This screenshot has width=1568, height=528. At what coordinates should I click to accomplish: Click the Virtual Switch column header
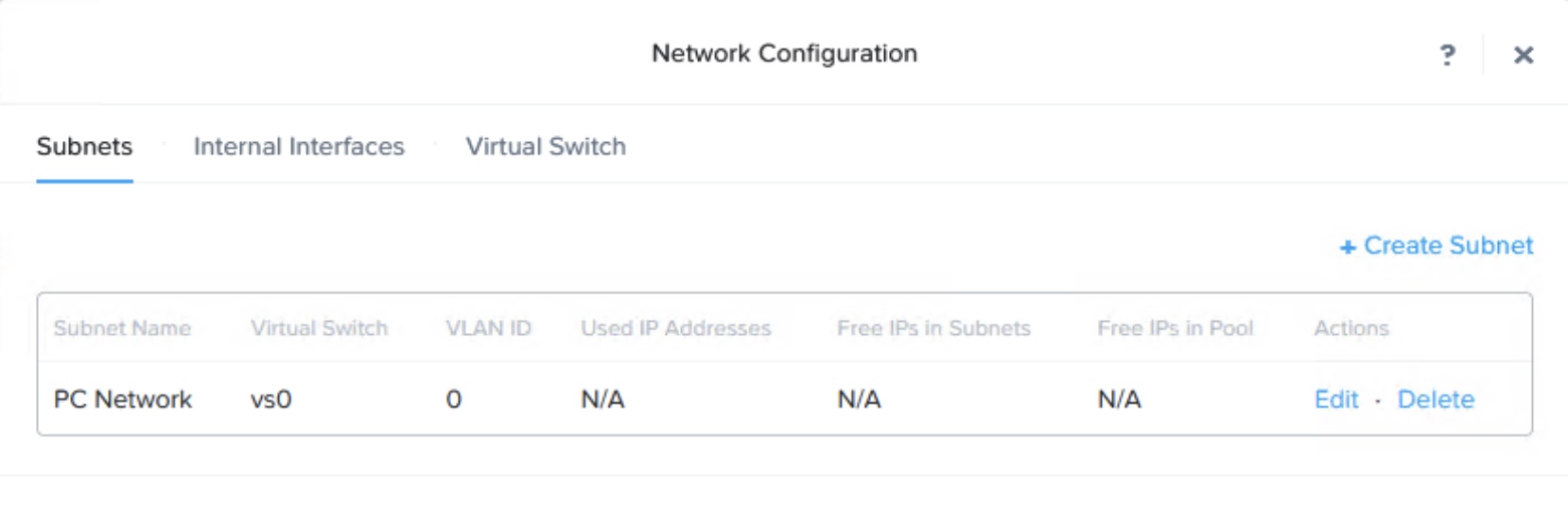pyautogui.click(x=319, y=328)
